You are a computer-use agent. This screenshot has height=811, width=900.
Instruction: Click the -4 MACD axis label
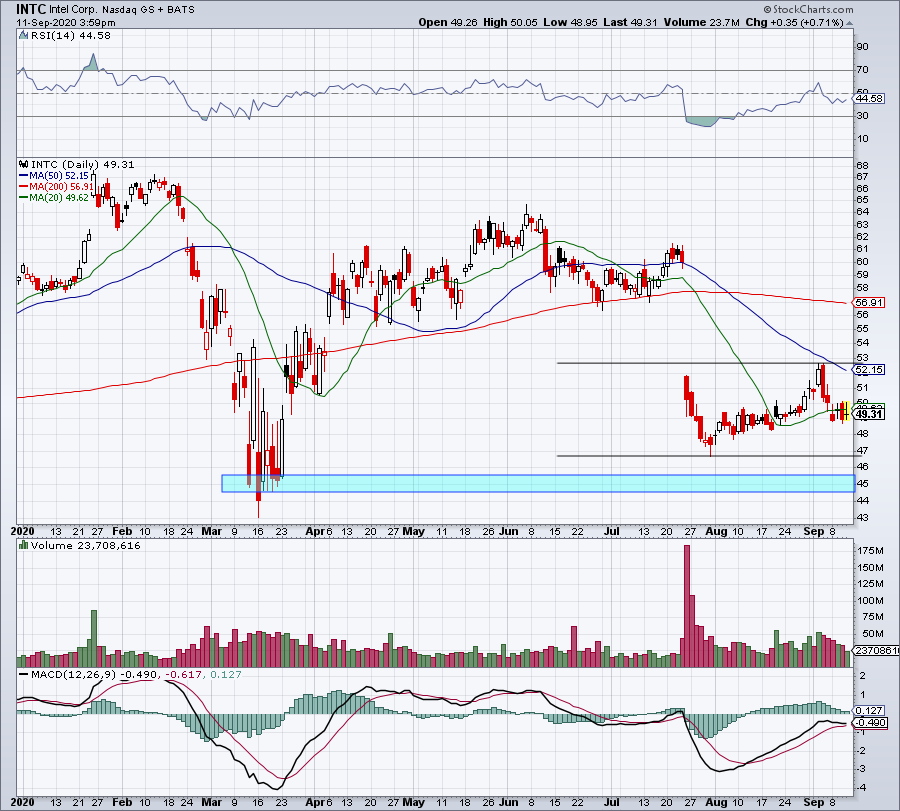[861, 787]
